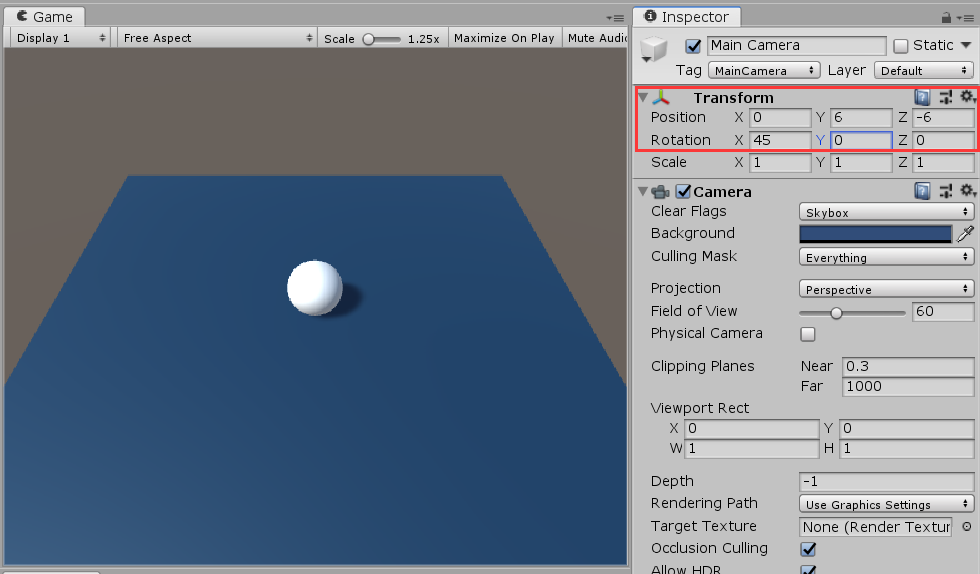Toggle Main Camera active checkbox
This screenshot has height=574, width=980.
point(693,46)
